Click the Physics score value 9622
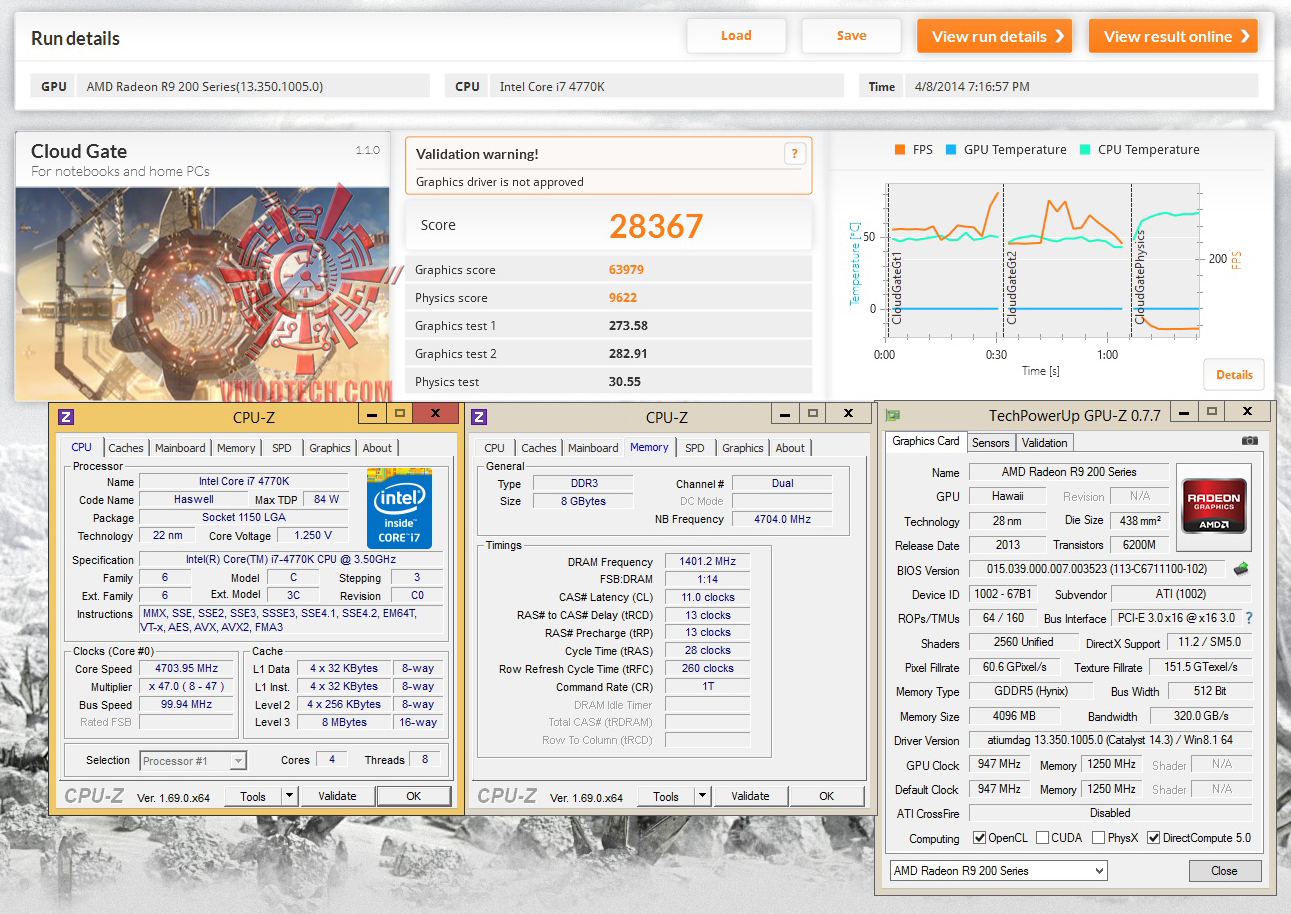Screen dimensions: 1291x914 622,298
